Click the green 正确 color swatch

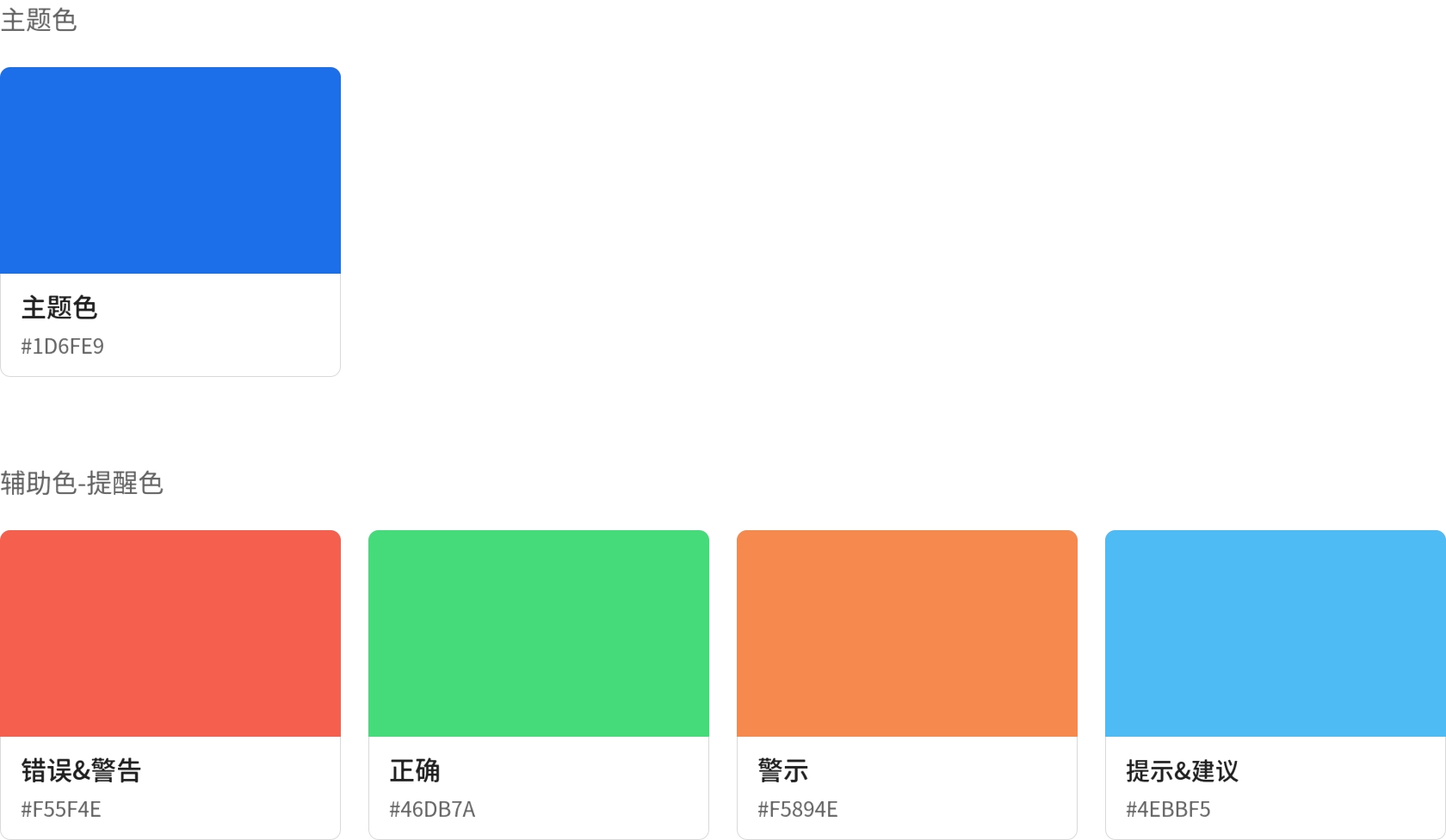tap(539, 633)
